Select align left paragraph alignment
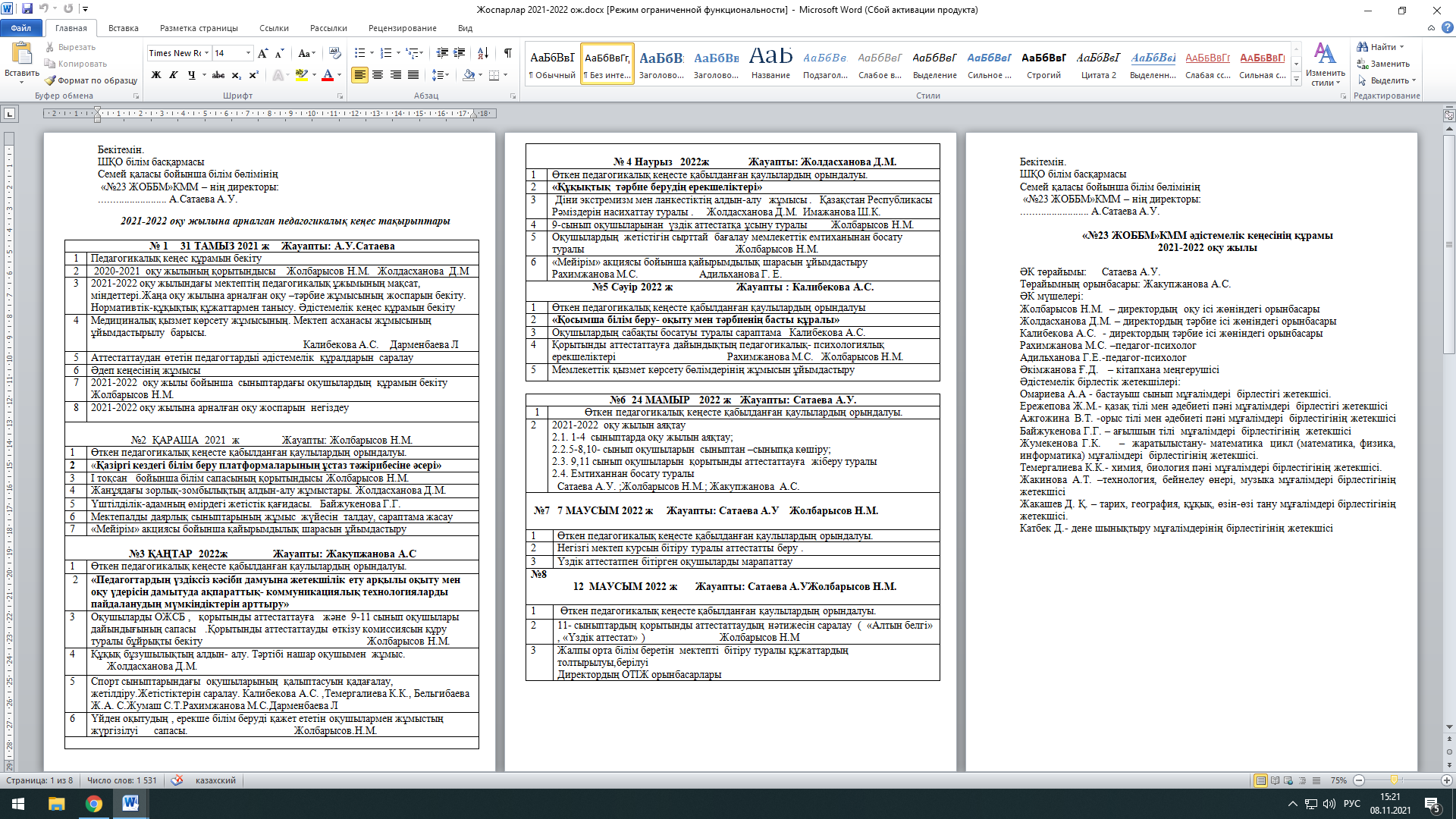Image resolution: width=1456 pixels, height=819 pixels. click(360, 75)
